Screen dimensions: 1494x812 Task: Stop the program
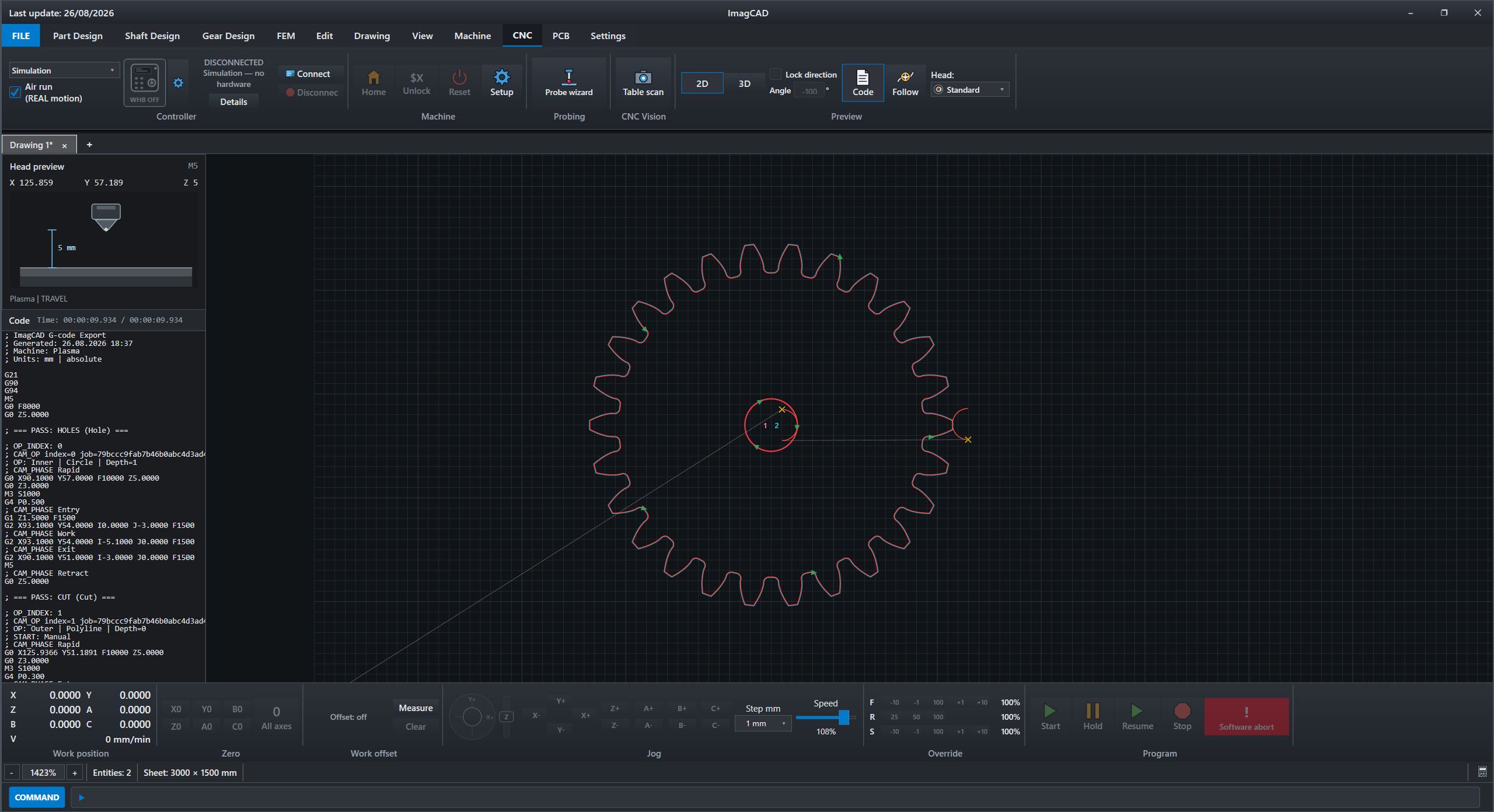[x=1182, y=717]
